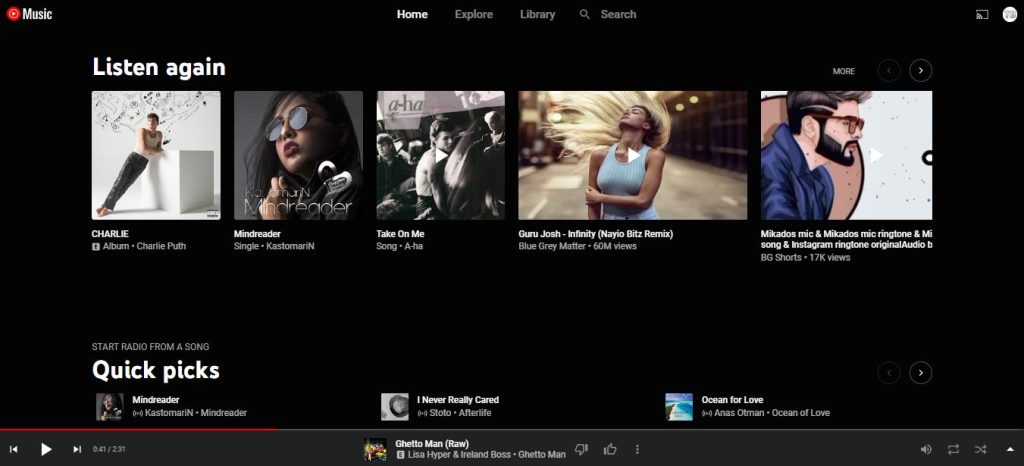The image size is (1024, 466).
Task: Play Mindreader quick pick thumbnail
Action: [110, 407]
